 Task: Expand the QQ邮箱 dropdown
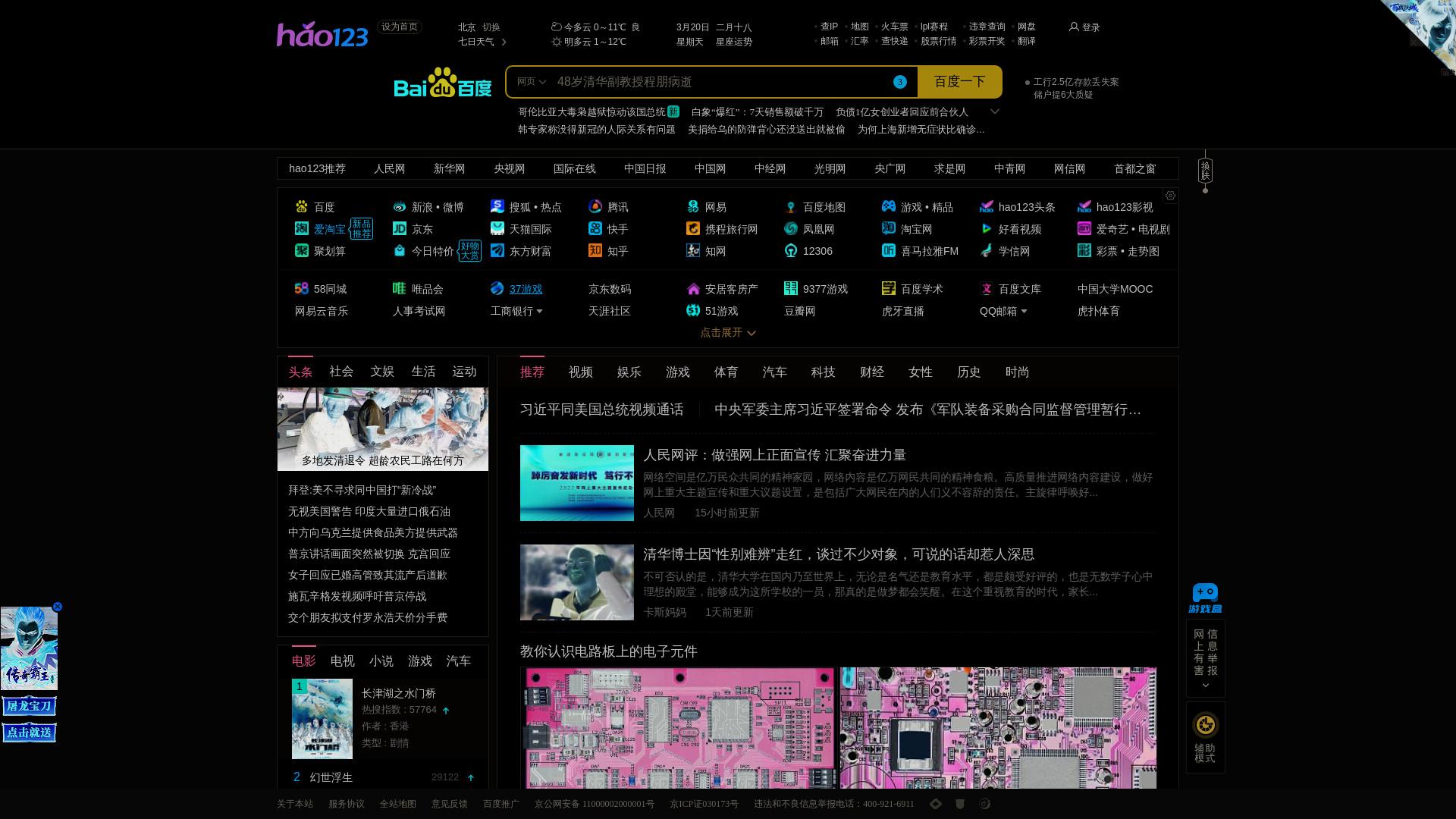pos(1024,312)
